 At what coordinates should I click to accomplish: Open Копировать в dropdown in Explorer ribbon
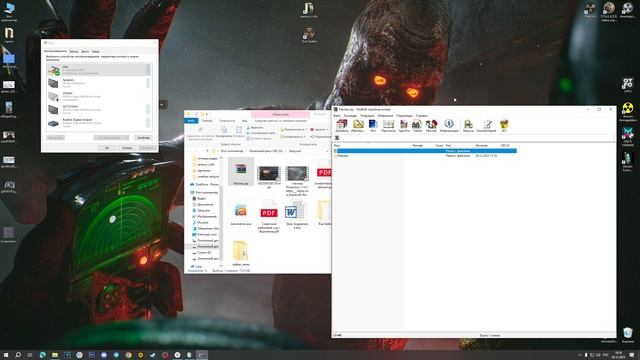293,137
